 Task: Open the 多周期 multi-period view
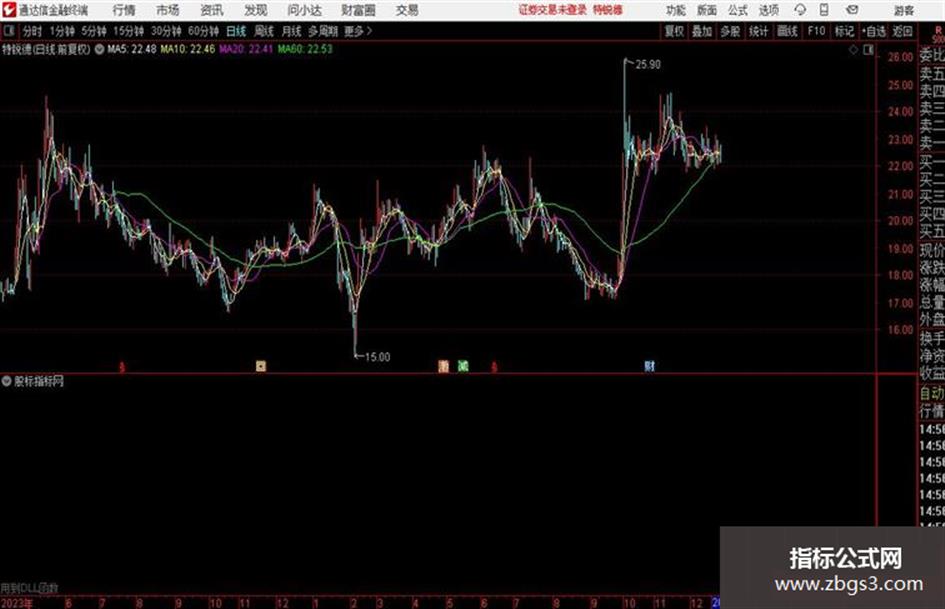323,31
